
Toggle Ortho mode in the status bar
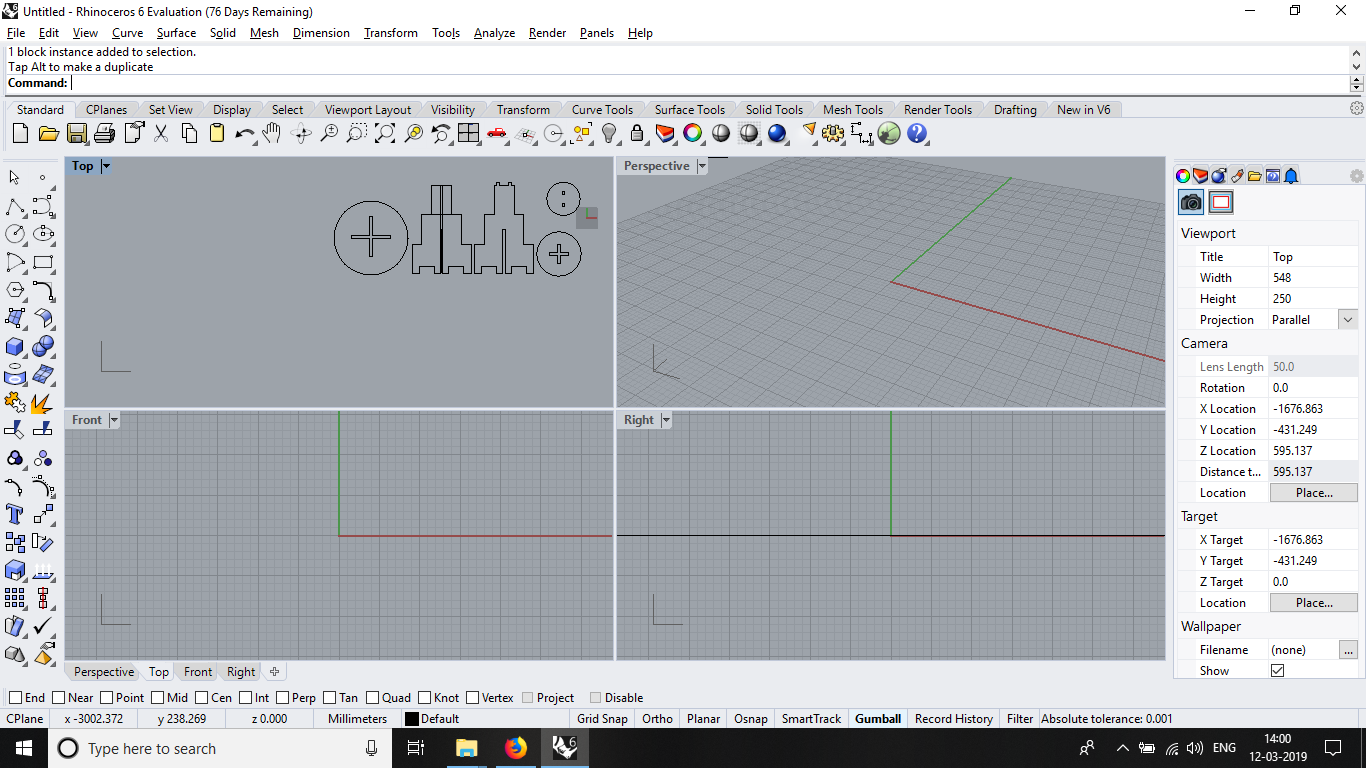click(657, 719)
